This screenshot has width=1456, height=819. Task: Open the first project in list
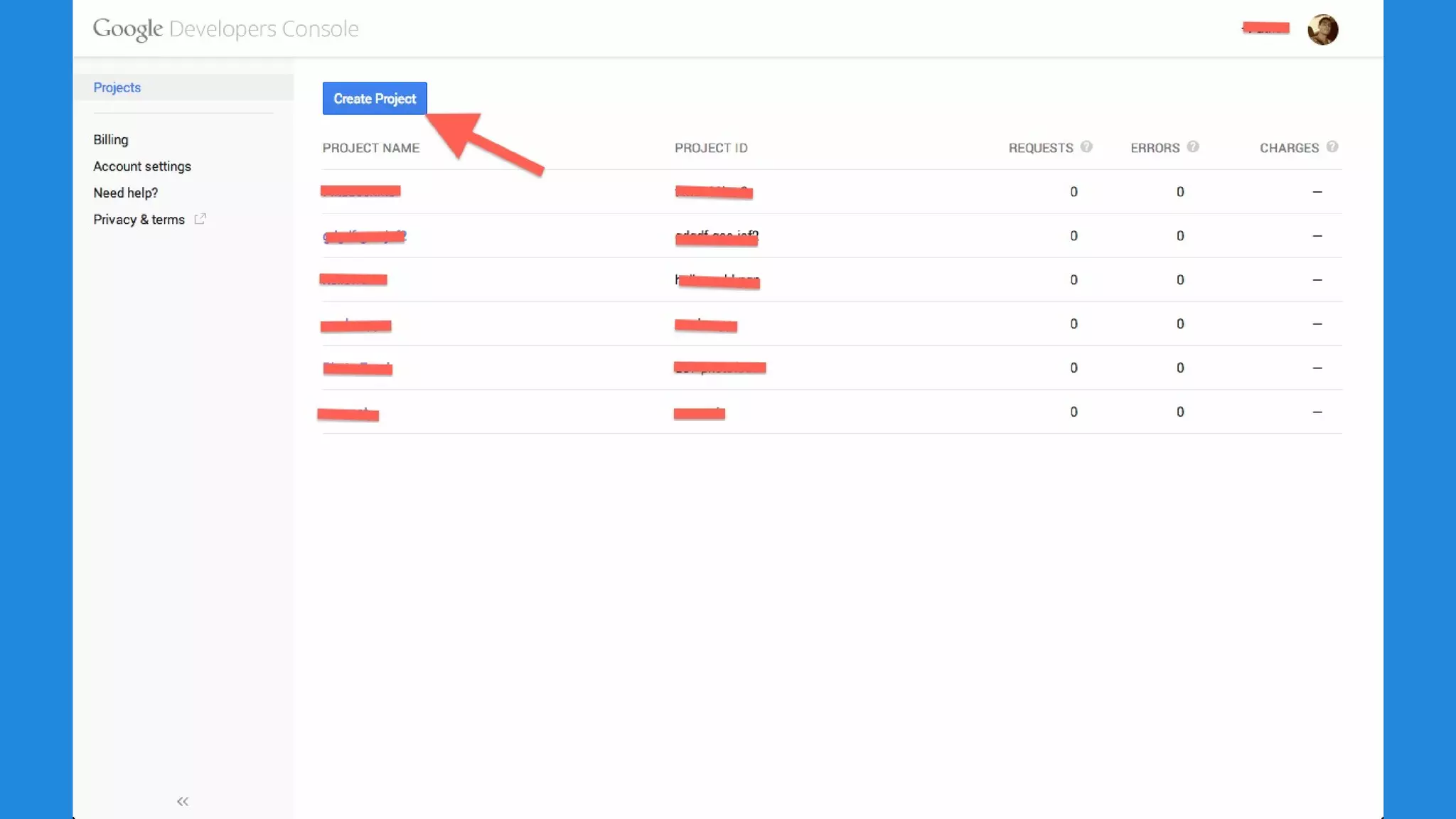[x=361, y=191]
